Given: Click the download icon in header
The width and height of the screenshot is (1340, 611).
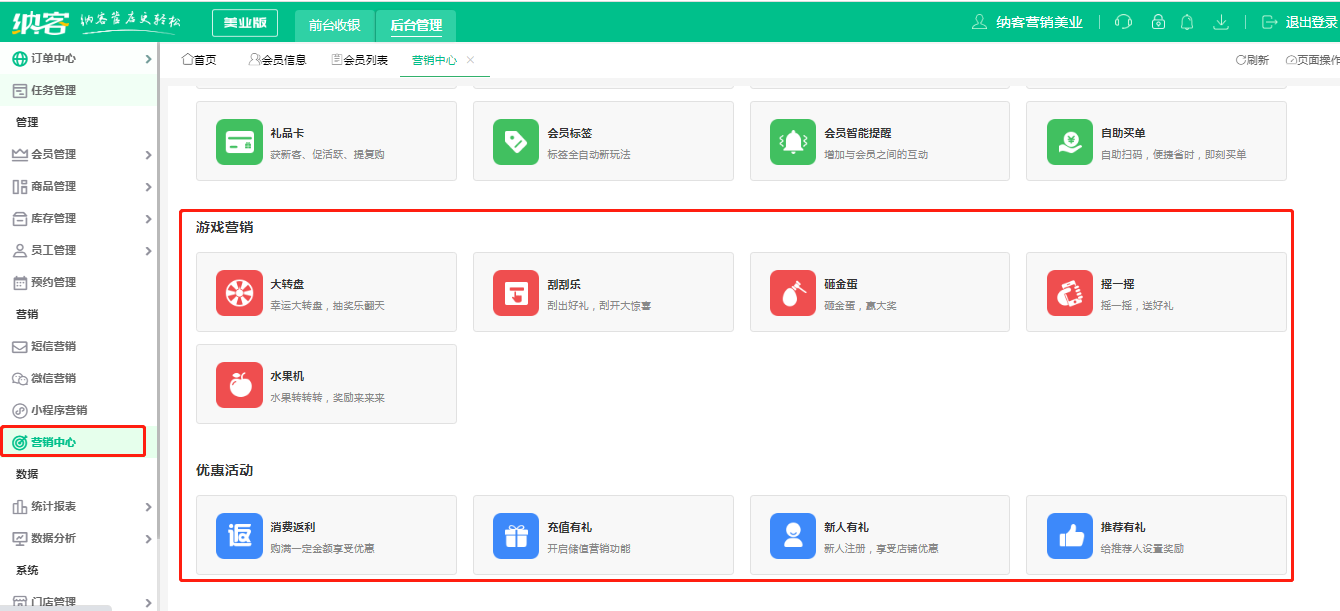Looking at the screenshot, I should tap(1220, 22).
